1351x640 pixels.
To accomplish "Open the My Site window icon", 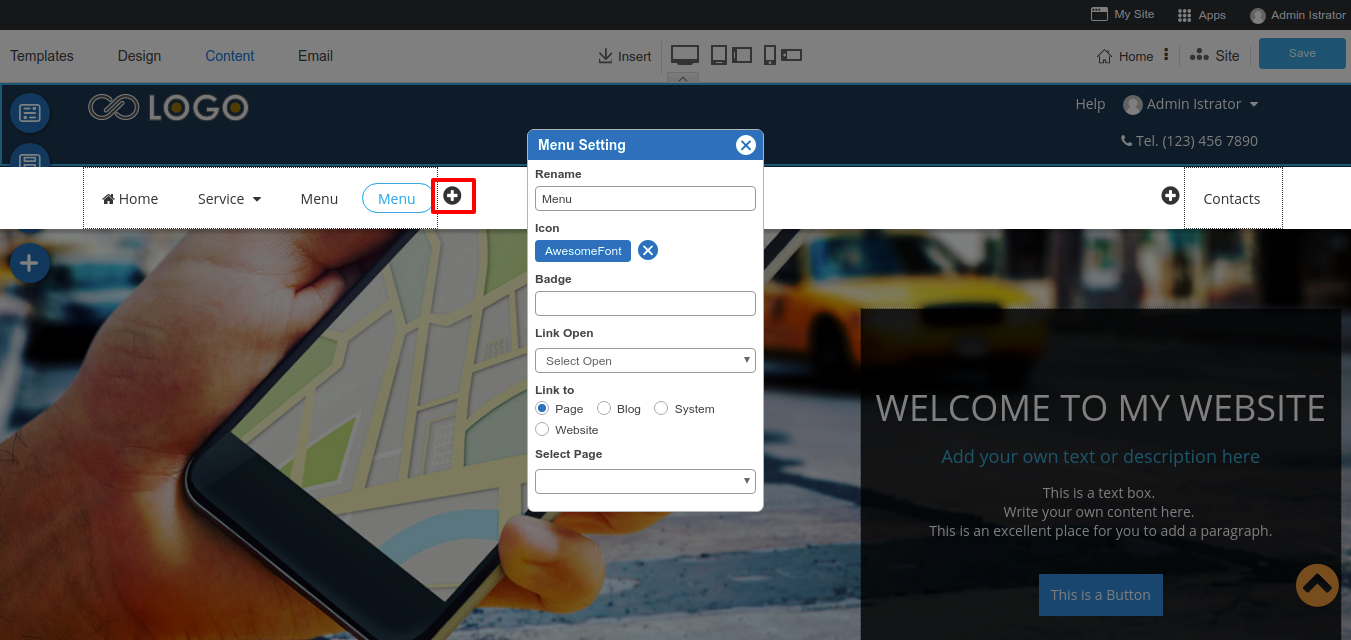I will pos(1099,14).
